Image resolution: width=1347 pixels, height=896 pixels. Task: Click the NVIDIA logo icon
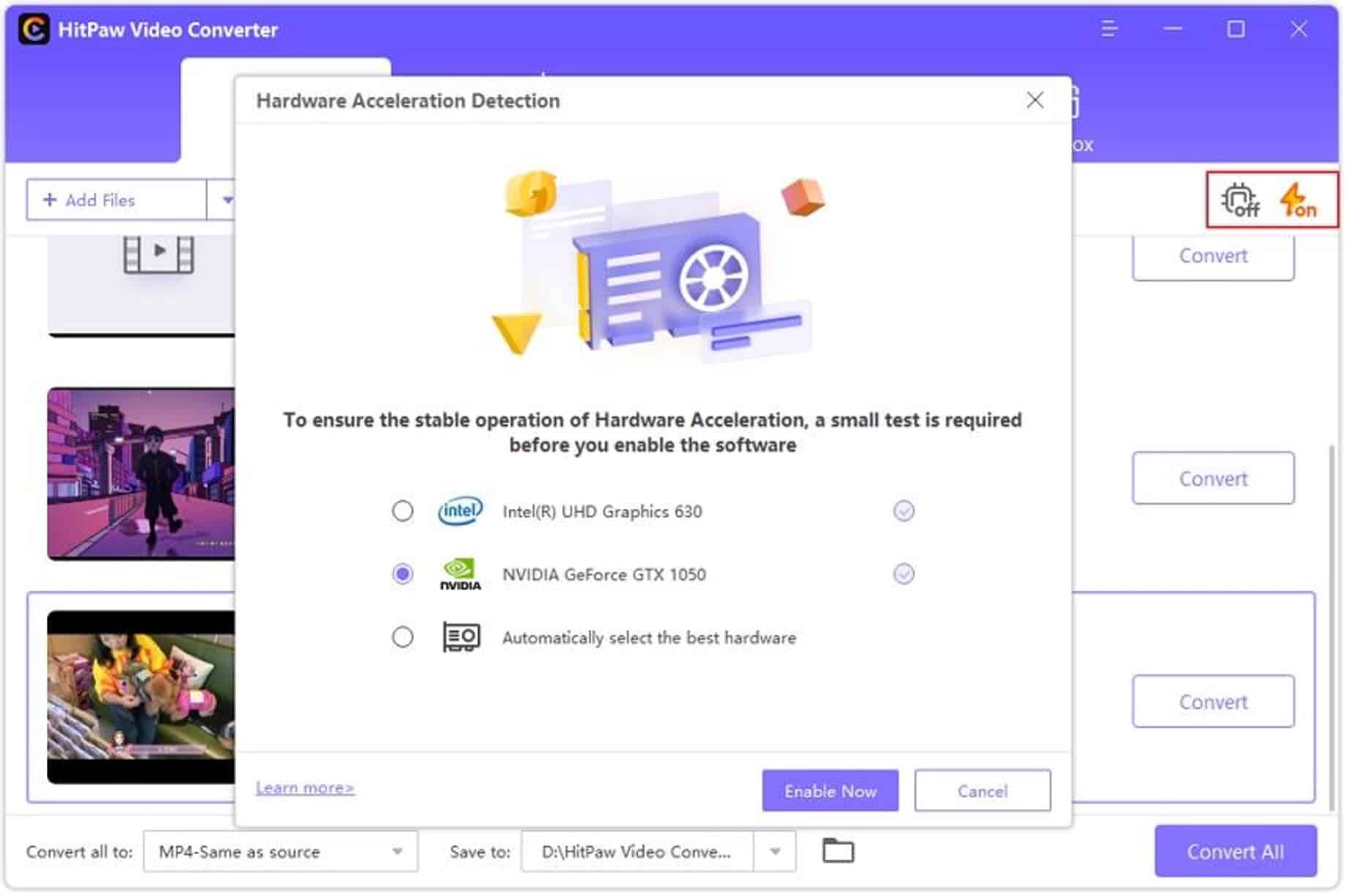coord(460,575)
